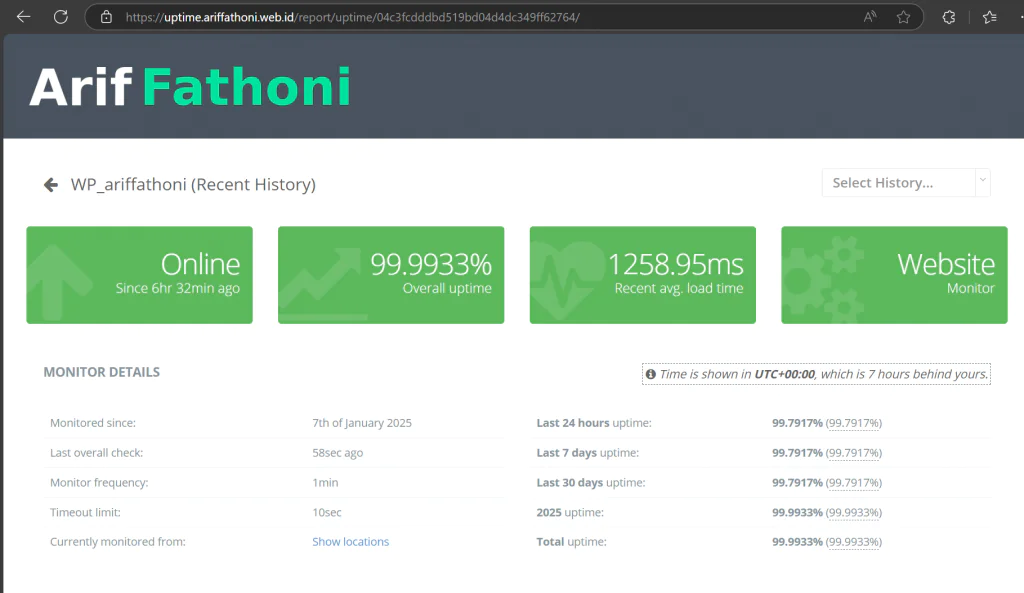1024x593 pixels.
Task: Click the 'Total uptime:' label
Action: pyautogui.click(x=571, y=542)
